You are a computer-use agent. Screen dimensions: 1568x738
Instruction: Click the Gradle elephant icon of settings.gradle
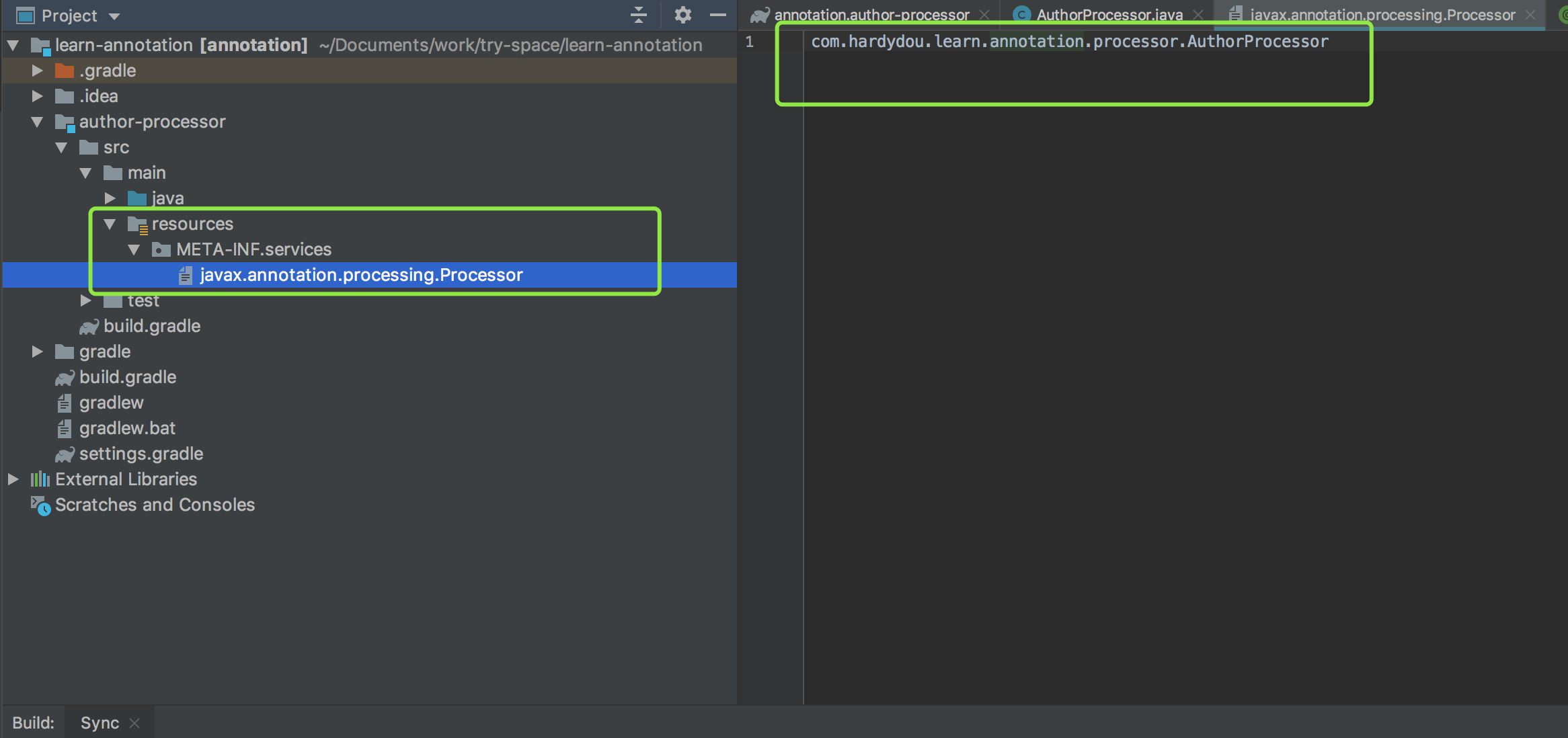(65, 454)
